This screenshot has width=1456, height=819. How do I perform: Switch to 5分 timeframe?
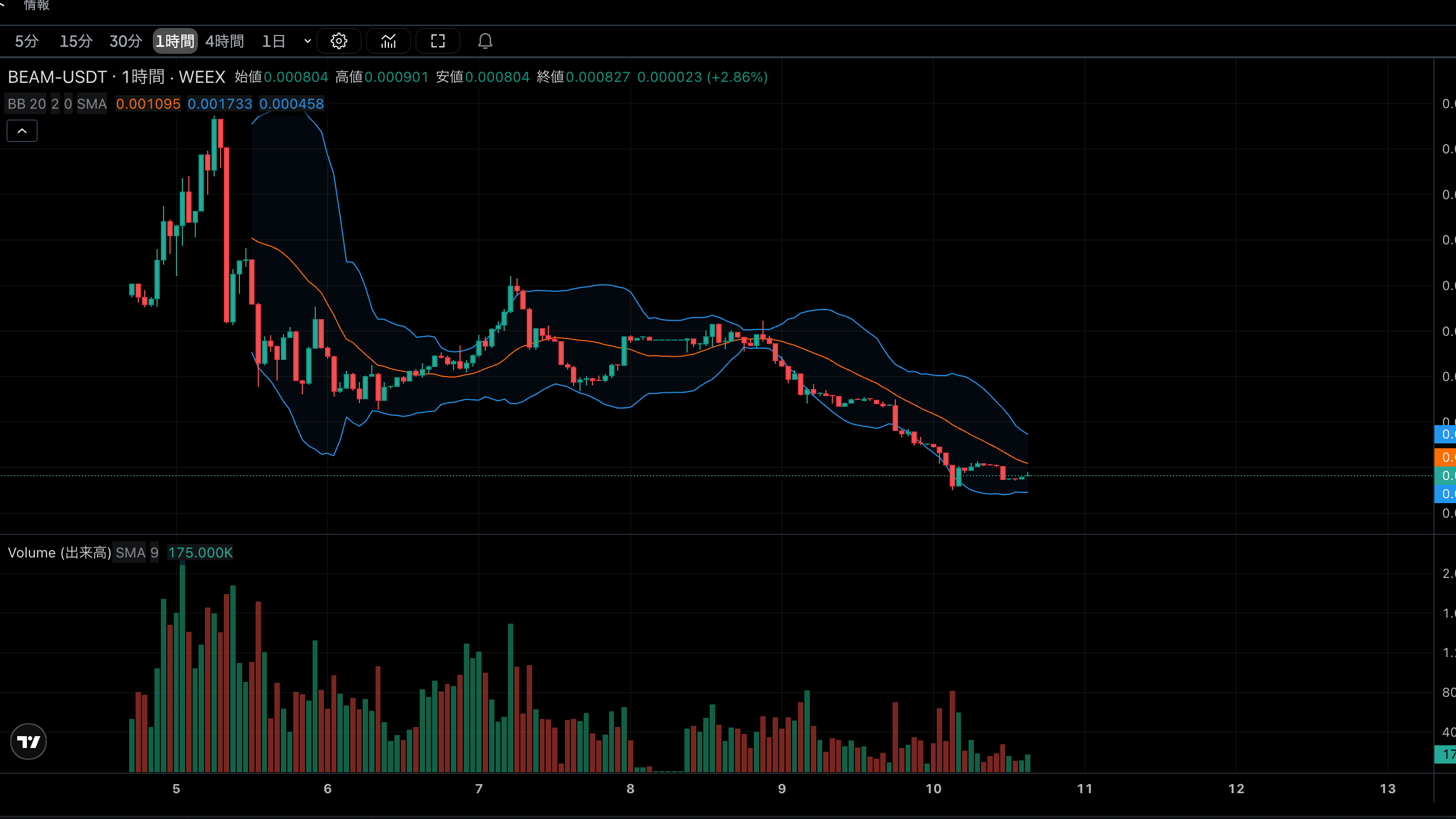point(26,41)
